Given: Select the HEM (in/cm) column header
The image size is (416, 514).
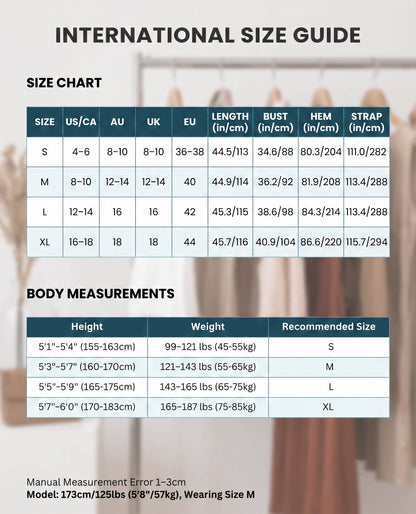Looking at the screenshot, I should tap(321, 122).
